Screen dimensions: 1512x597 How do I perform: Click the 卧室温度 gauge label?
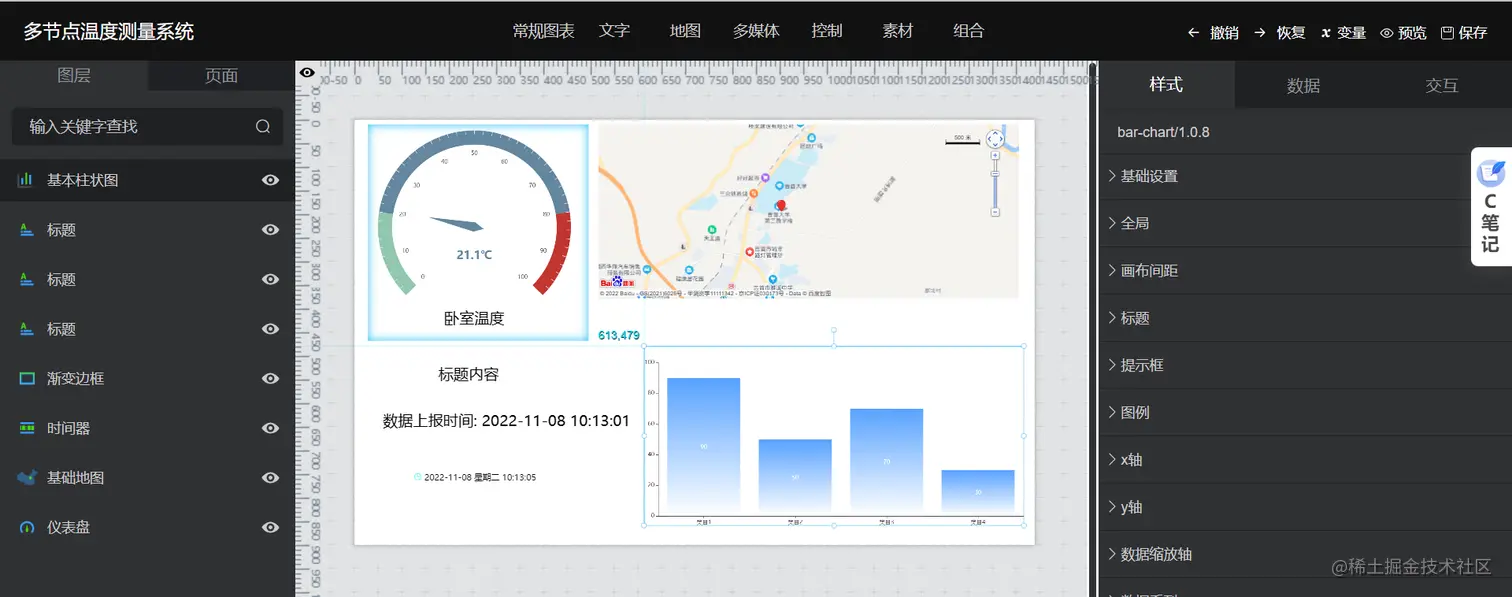pyautogui.click(x=474, y=319)
